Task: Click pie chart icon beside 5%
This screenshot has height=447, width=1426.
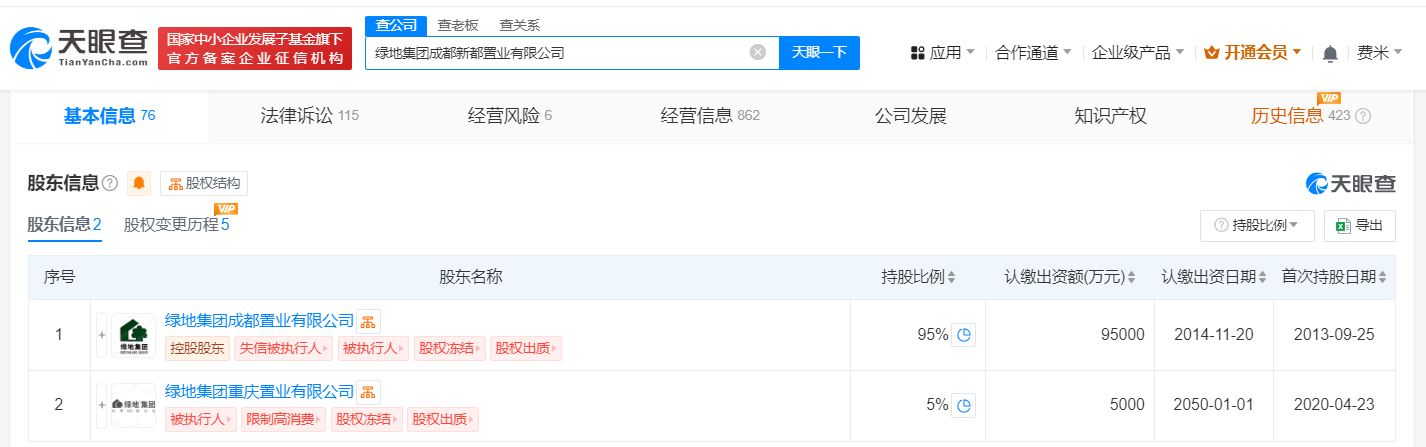Action: click(963, 405)
